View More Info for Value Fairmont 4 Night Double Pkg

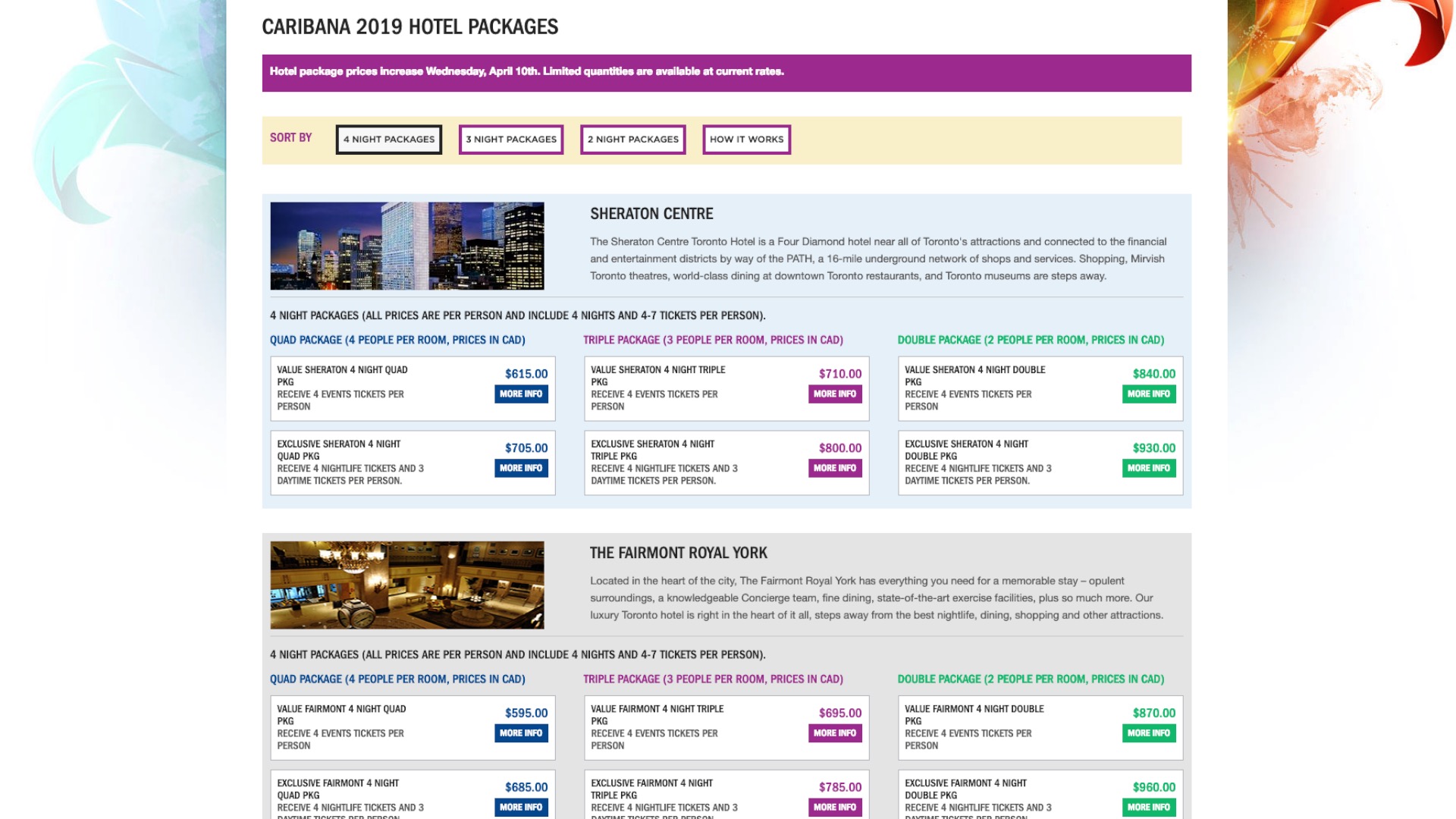click(1149, 733)
